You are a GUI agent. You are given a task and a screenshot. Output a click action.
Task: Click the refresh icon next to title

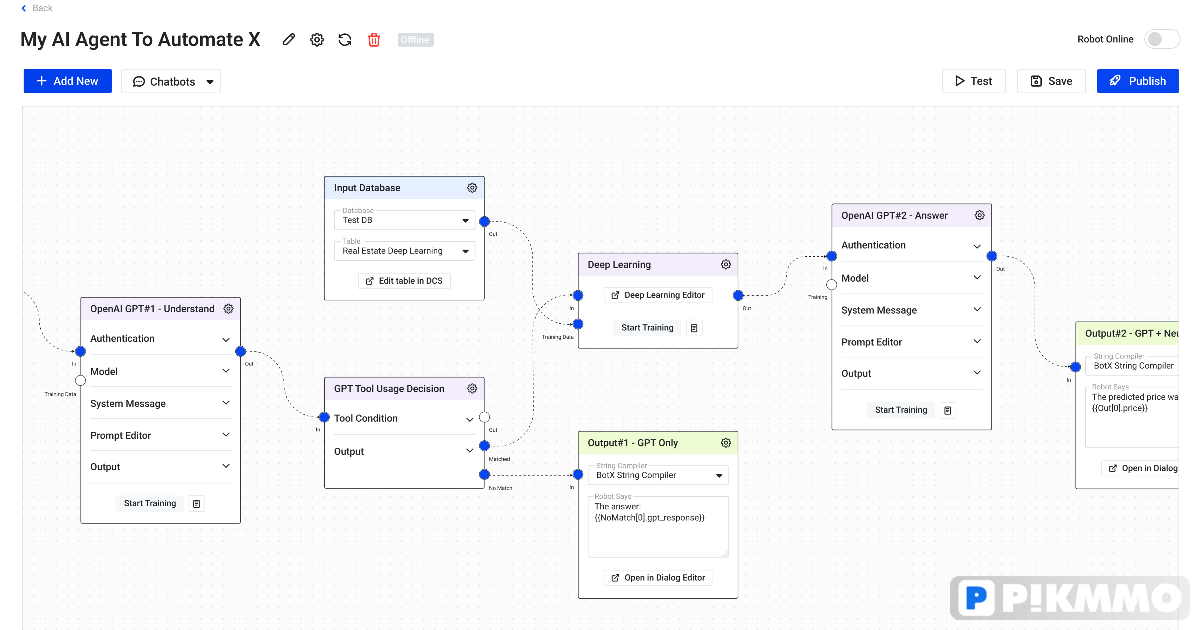[x=345, y=40]
